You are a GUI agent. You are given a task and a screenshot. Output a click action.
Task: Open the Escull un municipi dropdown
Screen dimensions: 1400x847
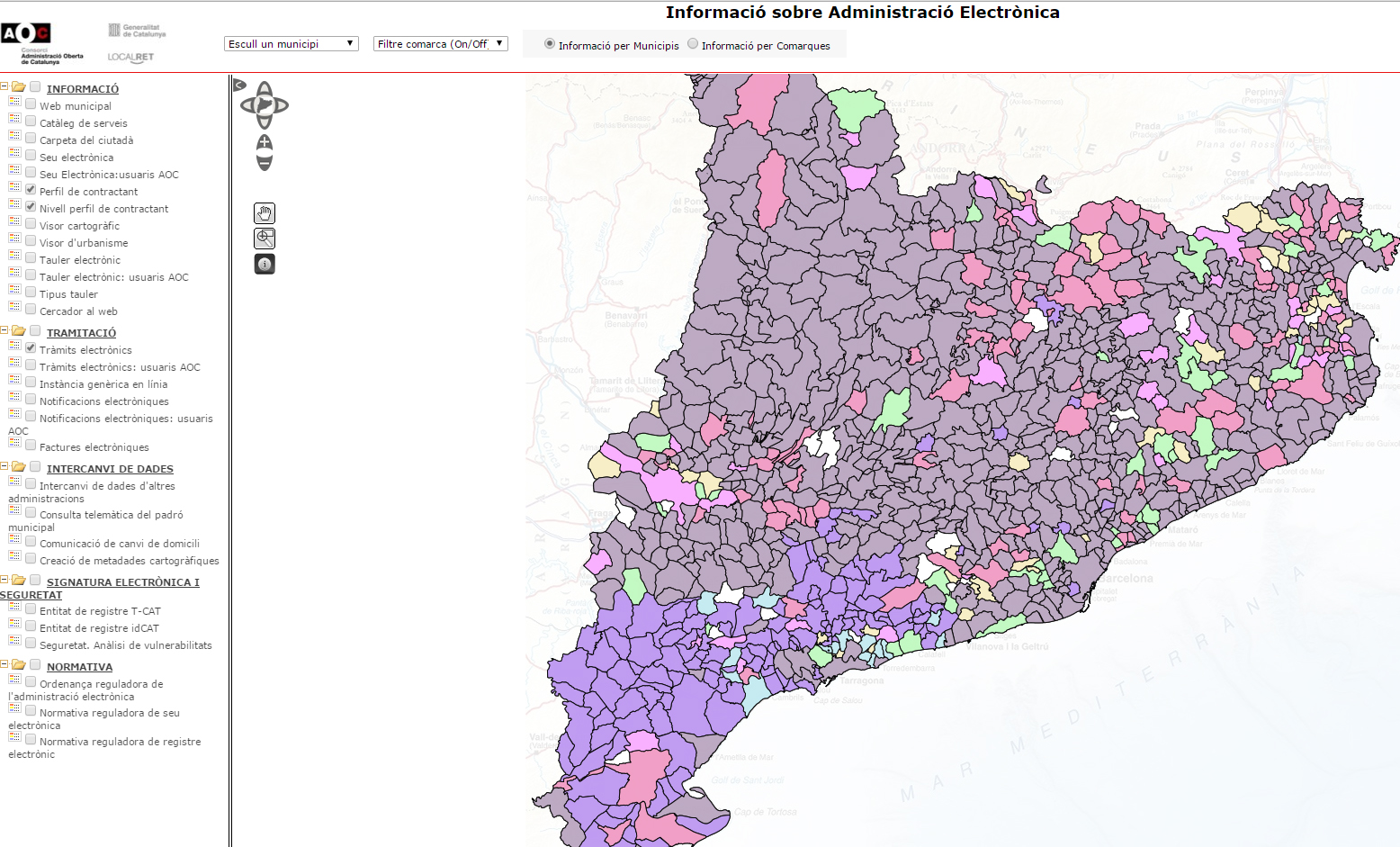click(x=291, y=44)
